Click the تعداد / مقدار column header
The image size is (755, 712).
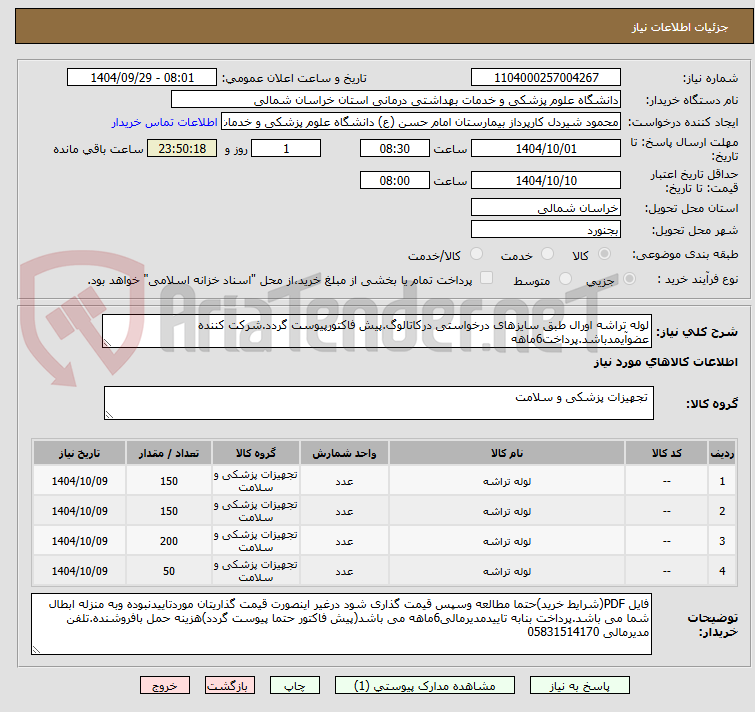(x=169, y=453)
